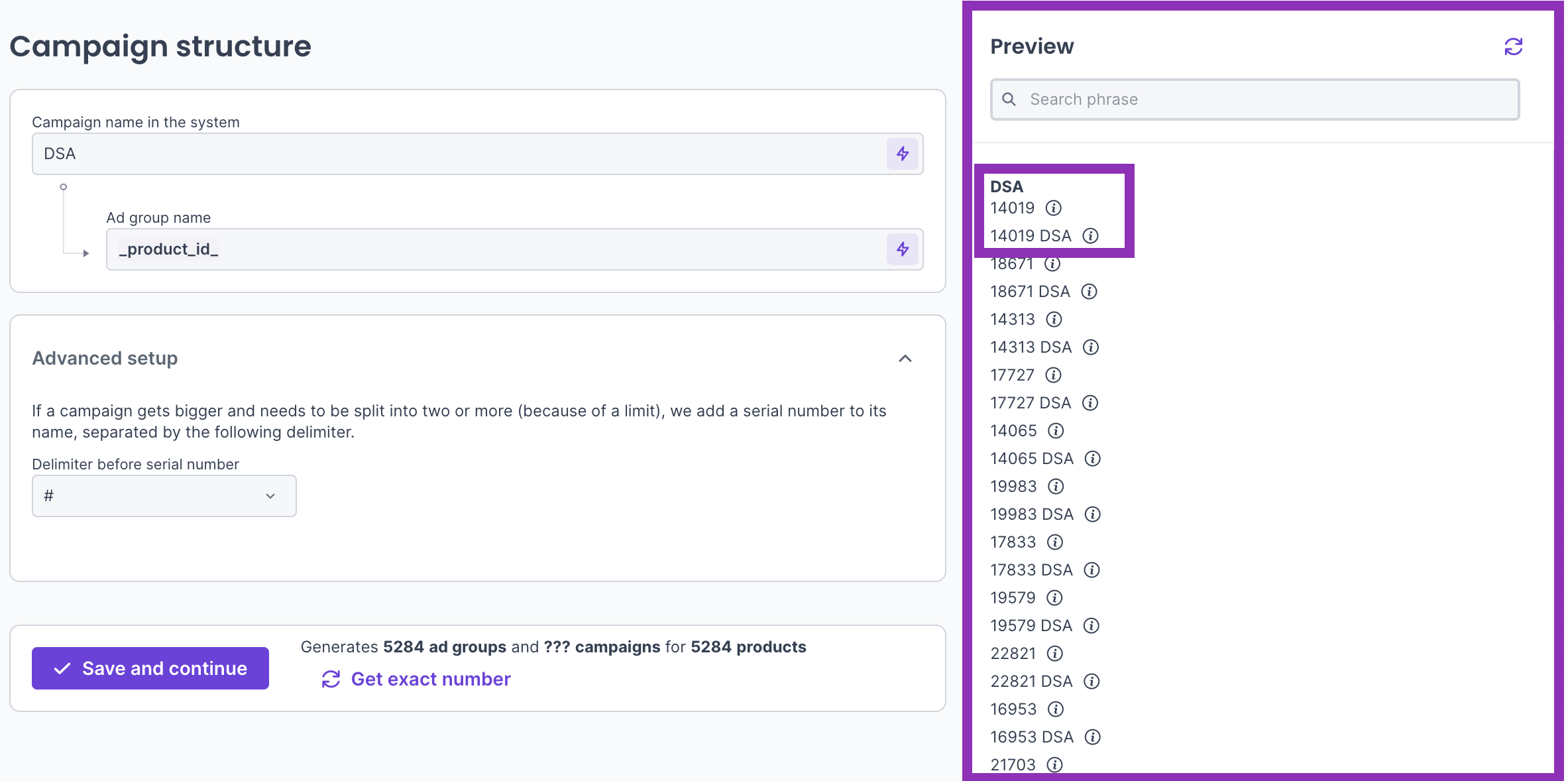The height and width of the screenshot is (781, 1568).
Task: Open info icon next to 22821 DSA
Action: pyautogui.click(x=1092, y=682)
